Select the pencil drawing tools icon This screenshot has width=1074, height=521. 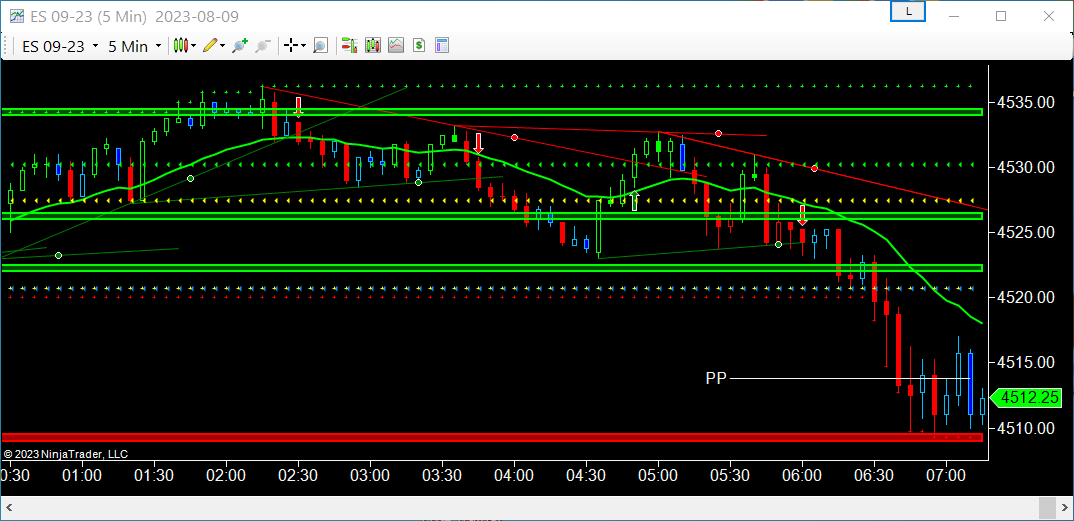point(210,46)
